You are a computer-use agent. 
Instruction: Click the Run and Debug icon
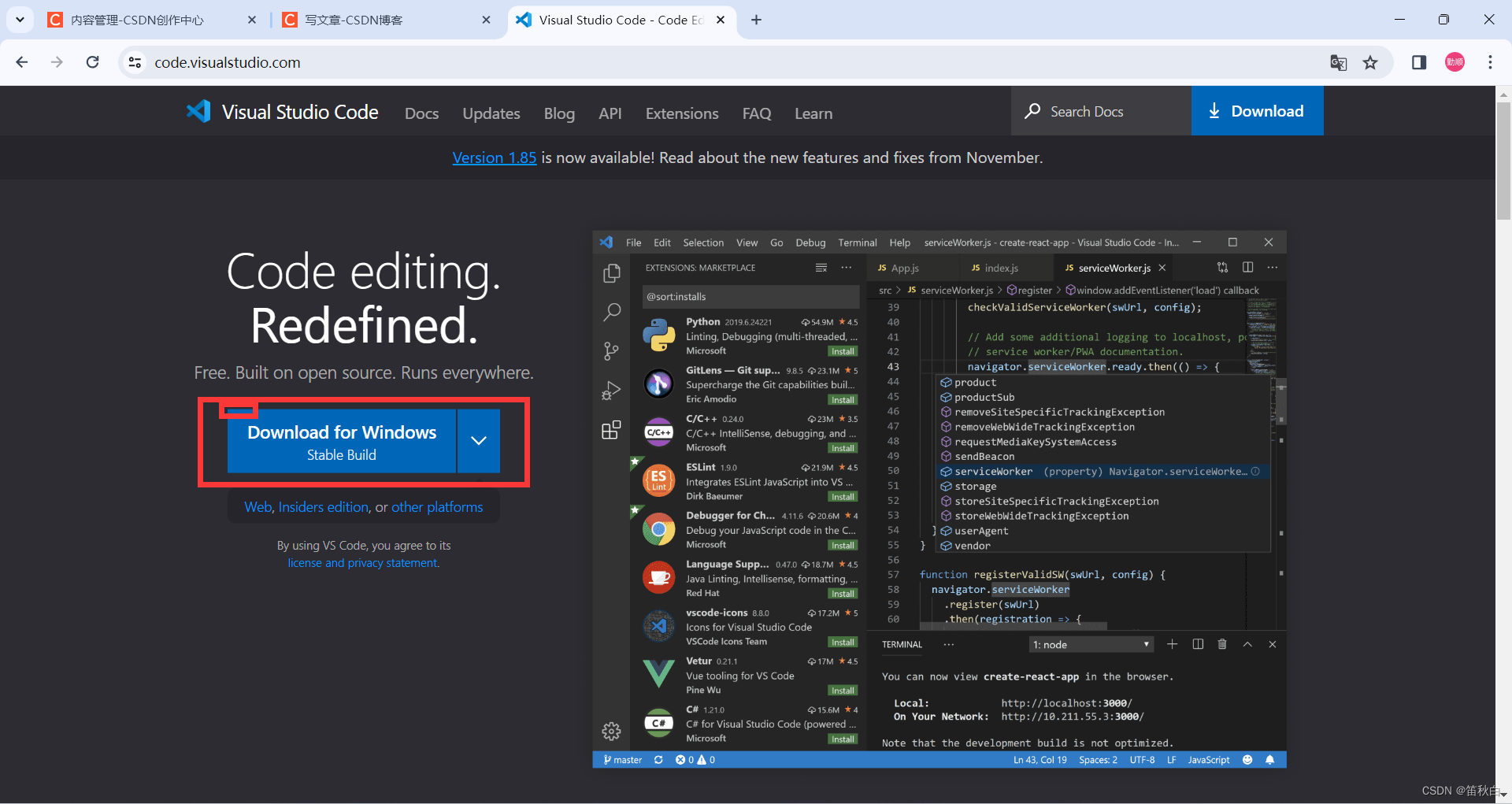tap(611, 391)
